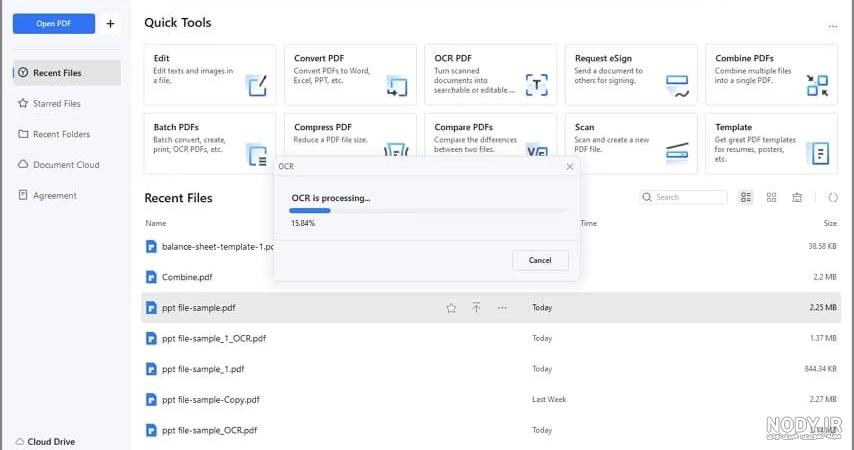
Task: Click the Open PDF button
Action: click(54, 23)
